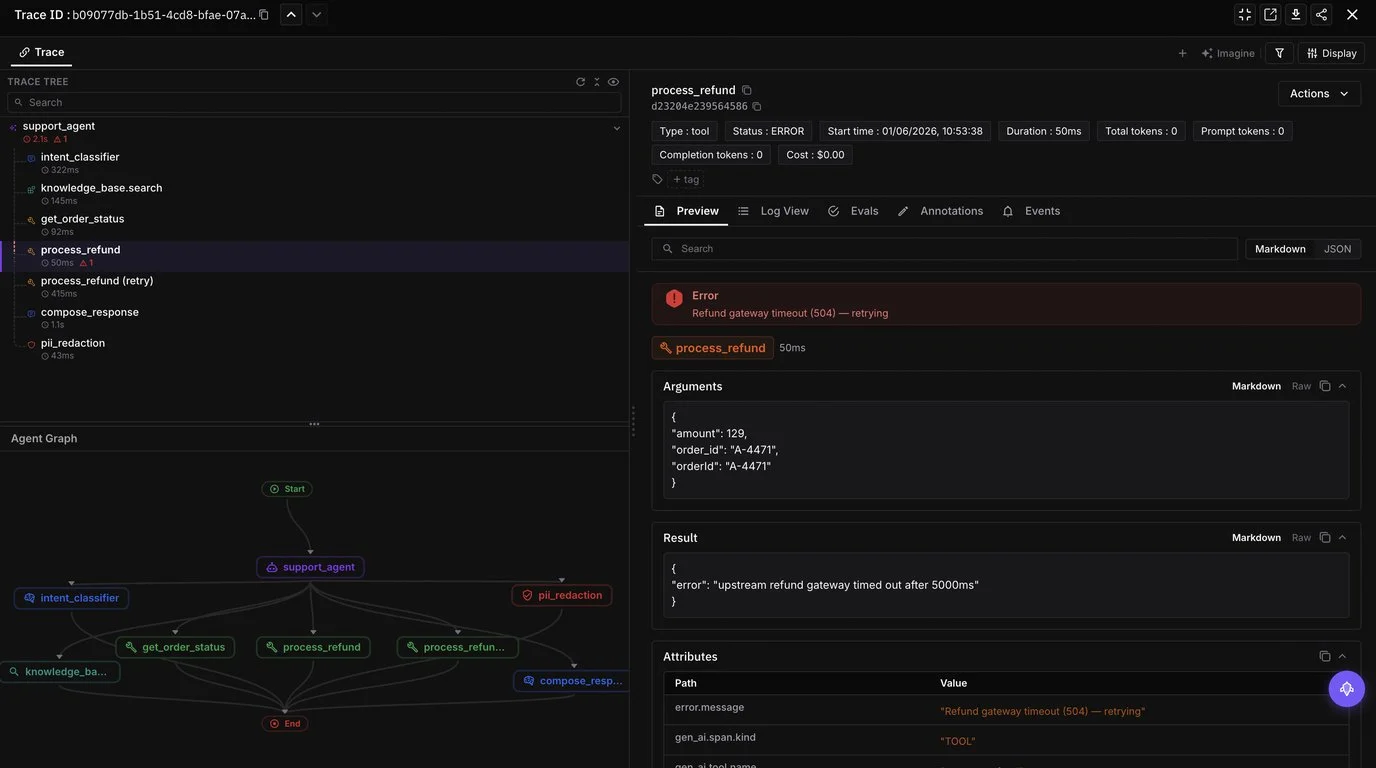Click the Status : ERROR chip
1376x768 pixels.
coord(768,131)
